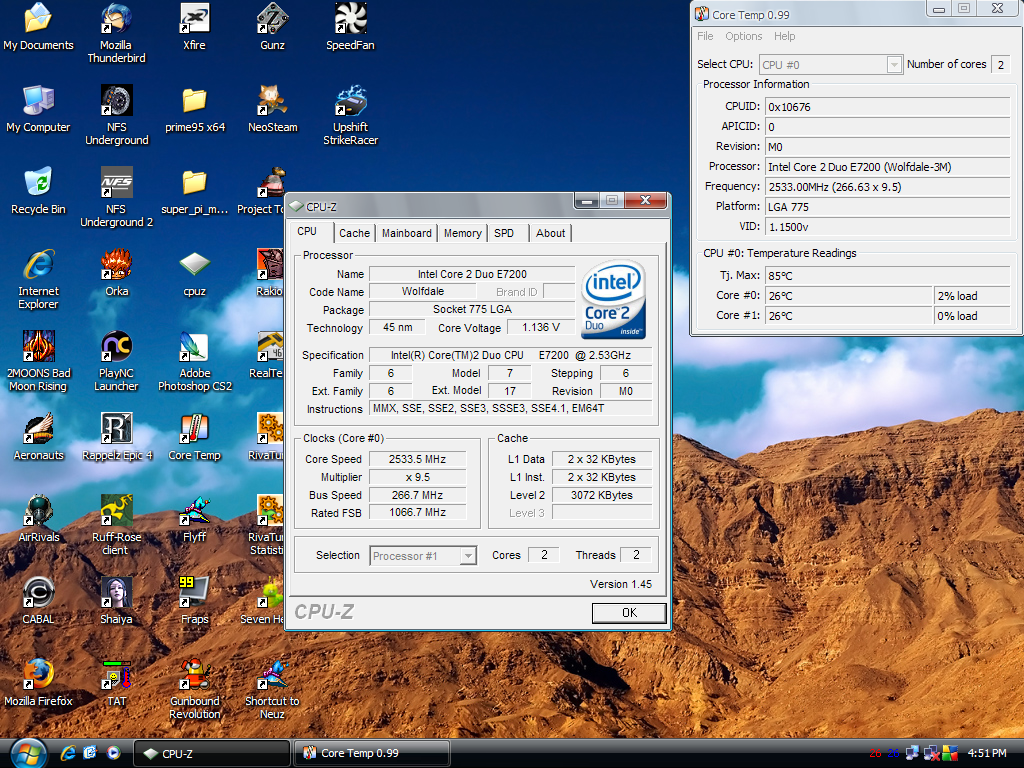Launch Mozilla Thunderbird from desktop
The image size is (1024, 768).
click(116, 34)
